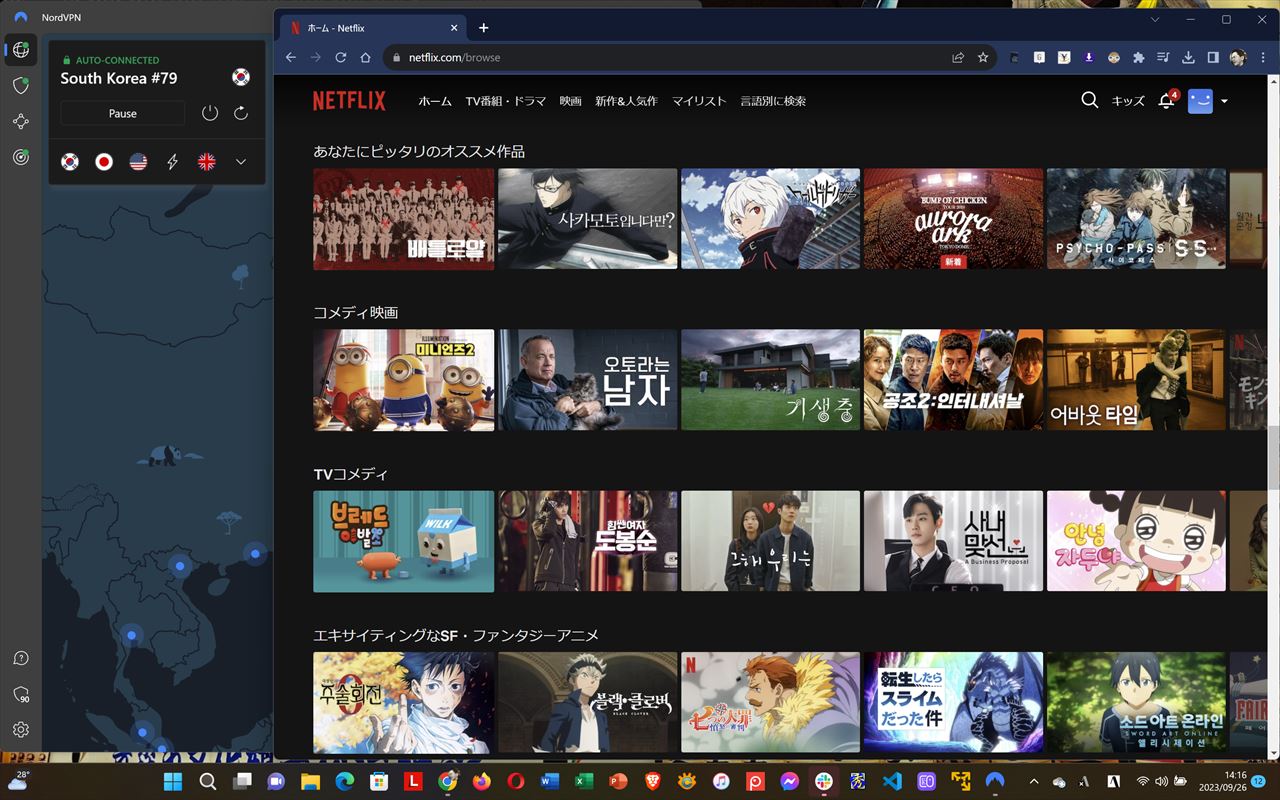Viewport: 1280px width, 800px height.
Task: Click the blue Netflix profile avatar
Action: click(x=1200, y=101)
